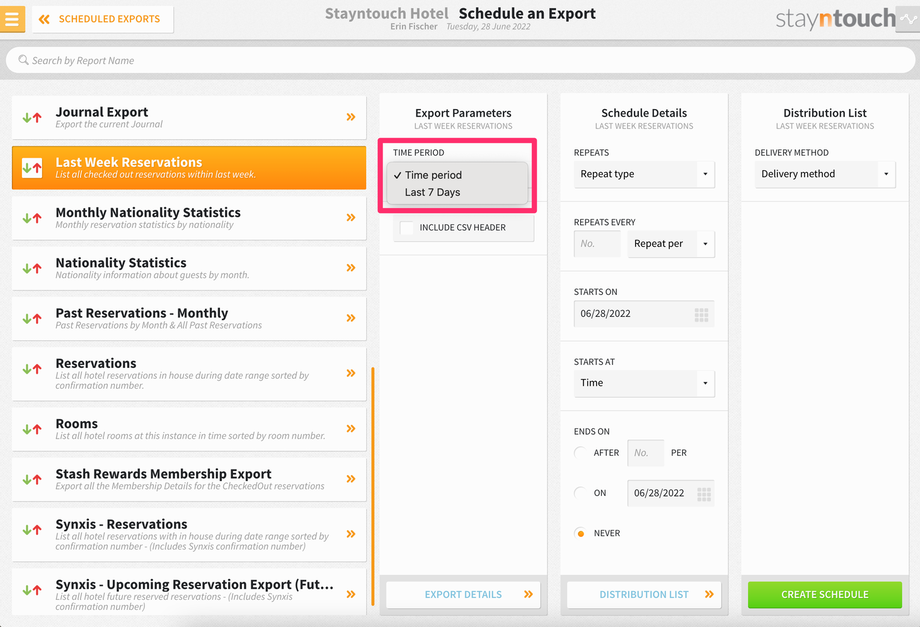Open Rooms row chevron

pyautogui.click(x=351, y=429)
